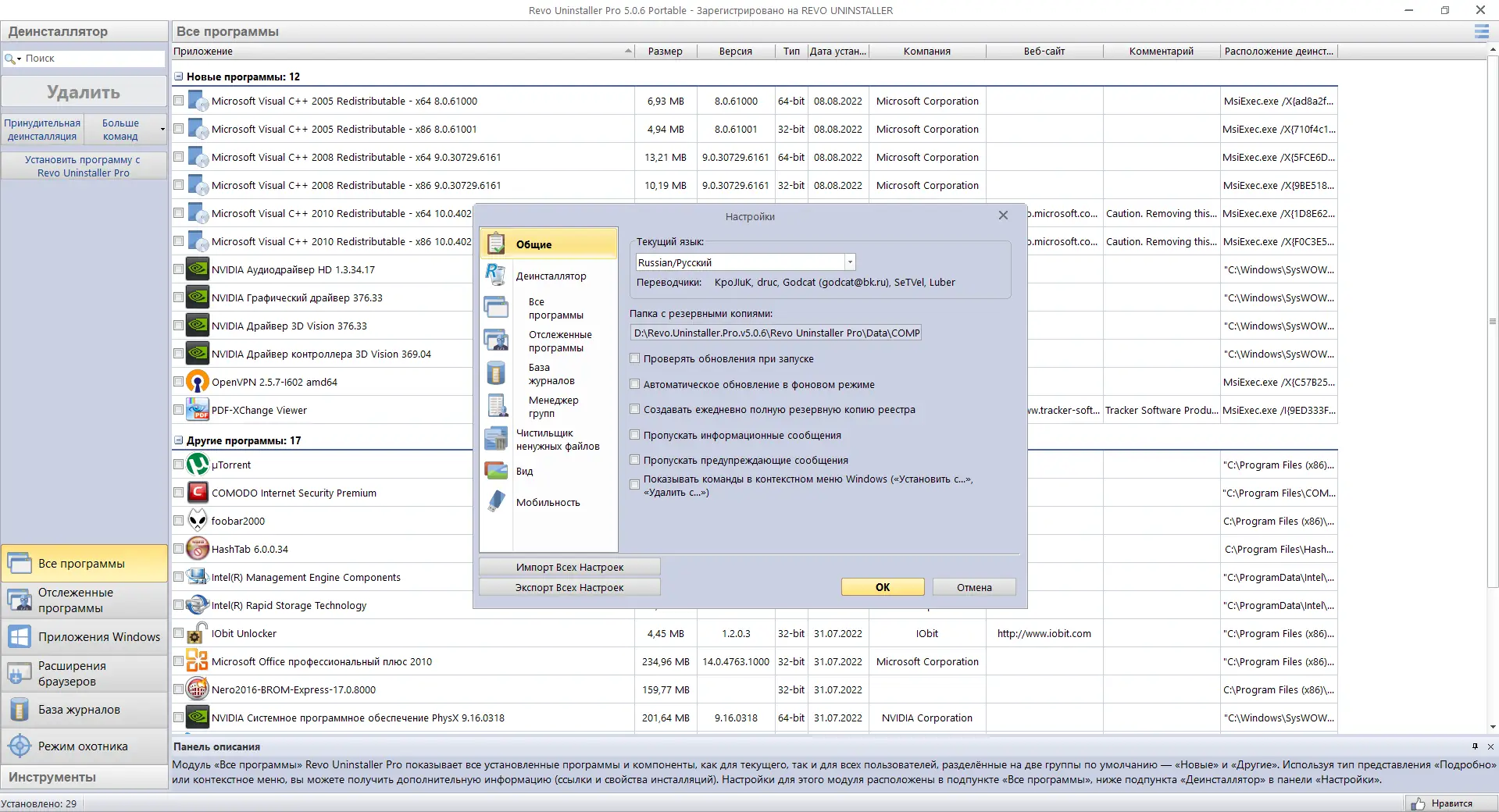Collapse the New programs group
This screenshot has width=1499, height=812.
coord(179,77)
